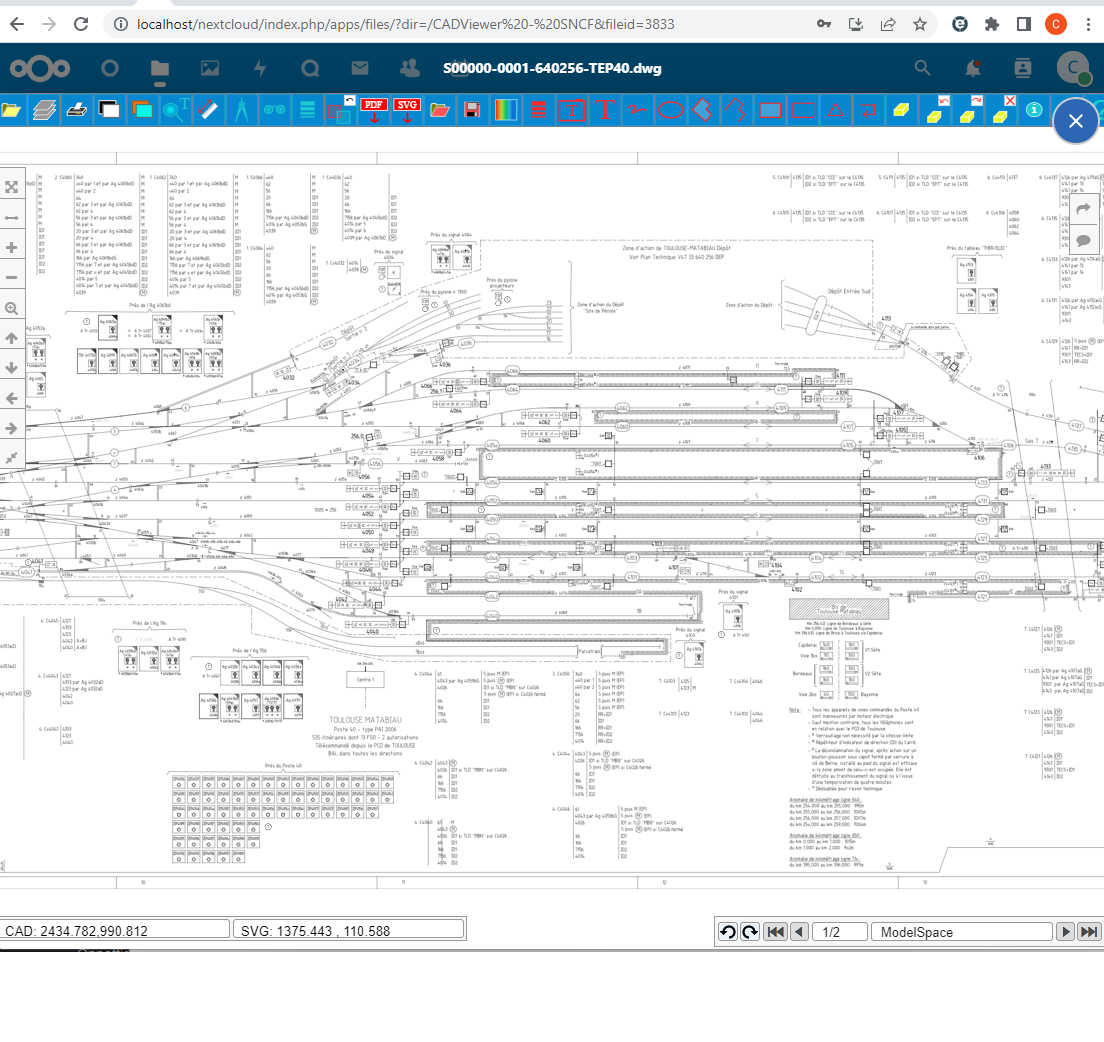This screenshot has width=1104, height=1042.
Task: Select the ellipse redline tool
Action: (671, 111)
